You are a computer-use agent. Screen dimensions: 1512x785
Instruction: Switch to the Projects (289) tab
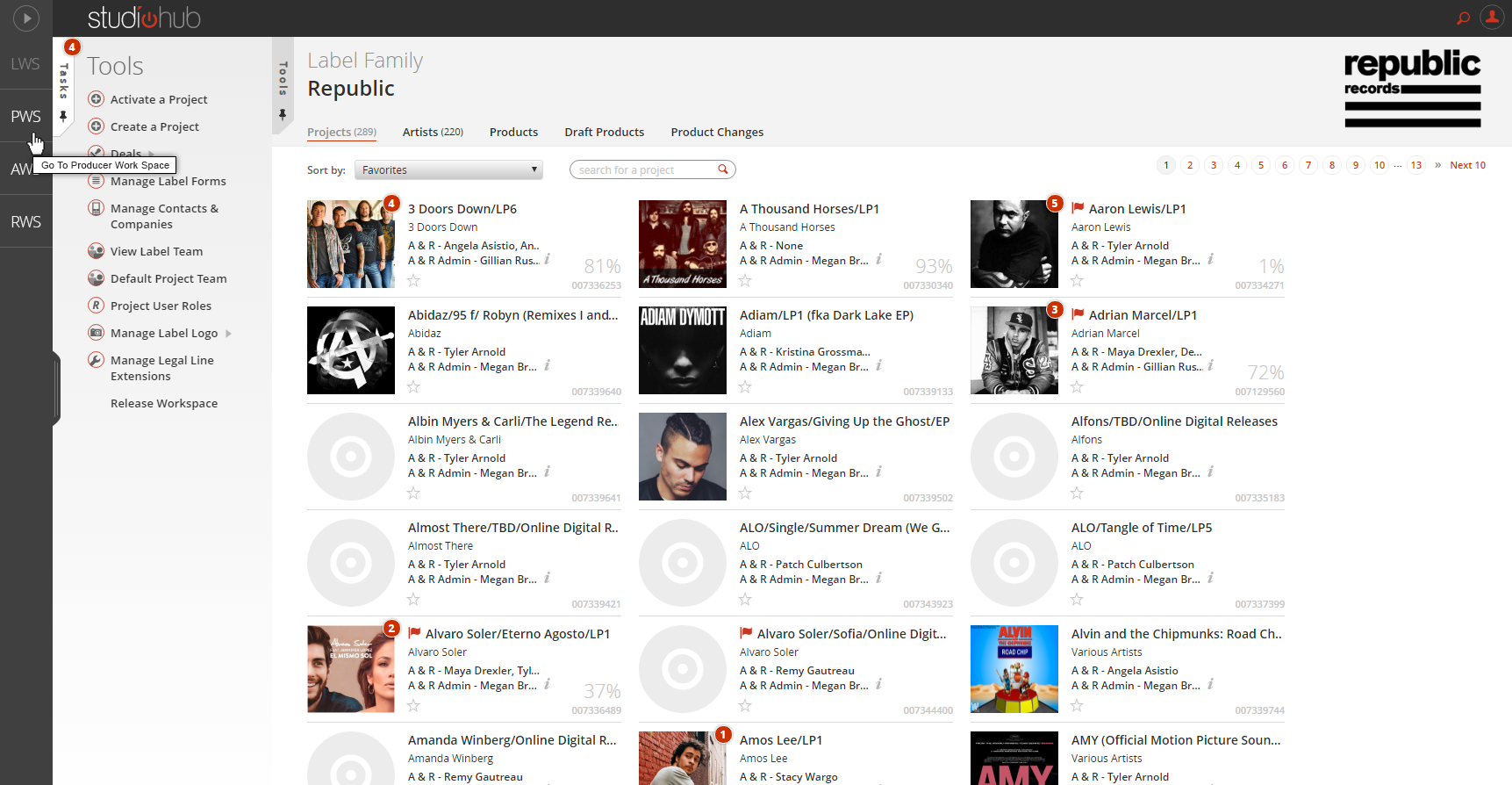(341, 133)
